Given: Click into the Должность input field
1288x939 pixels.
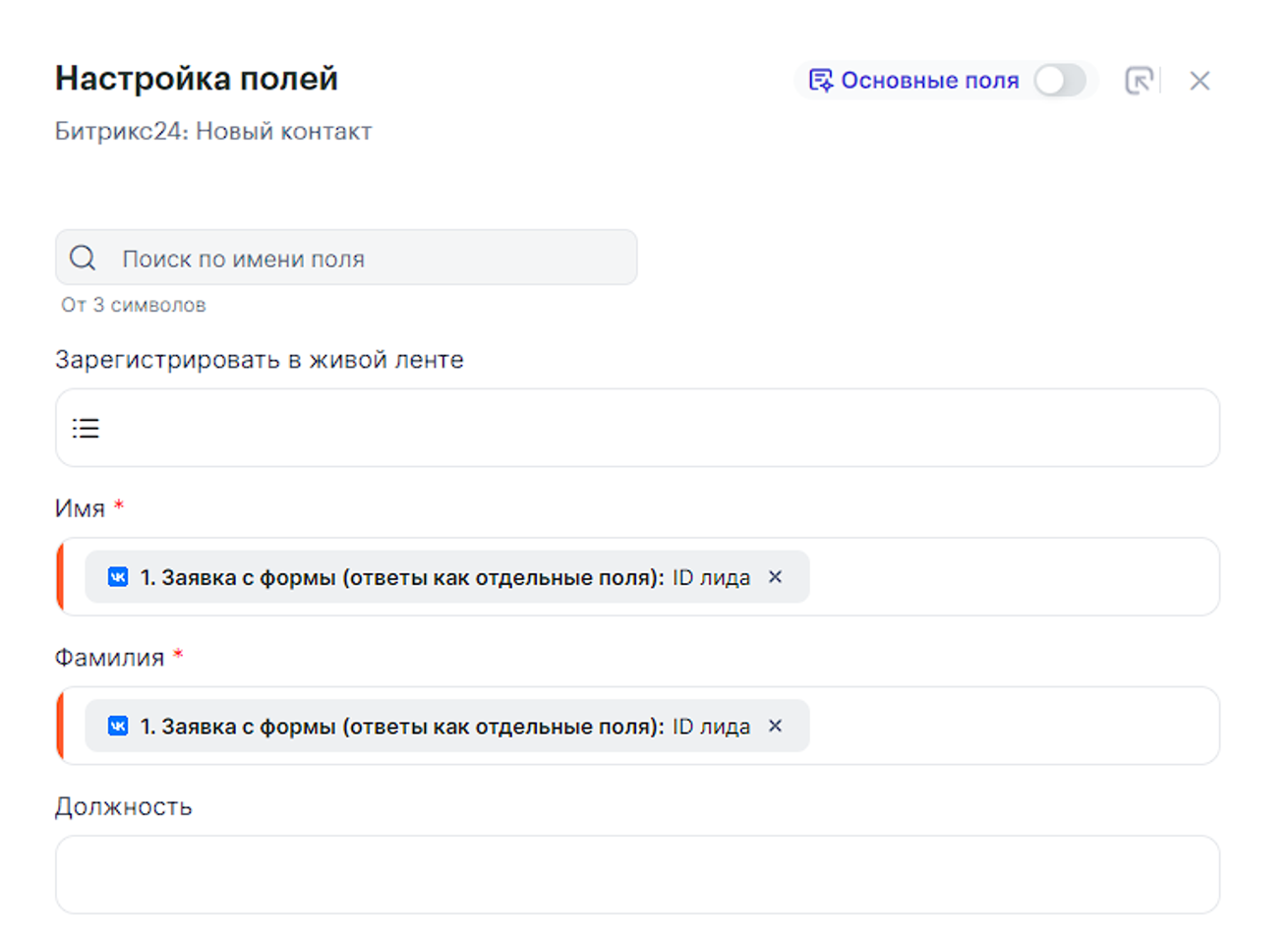Looking at the screenshot, I should click(637, 875).
